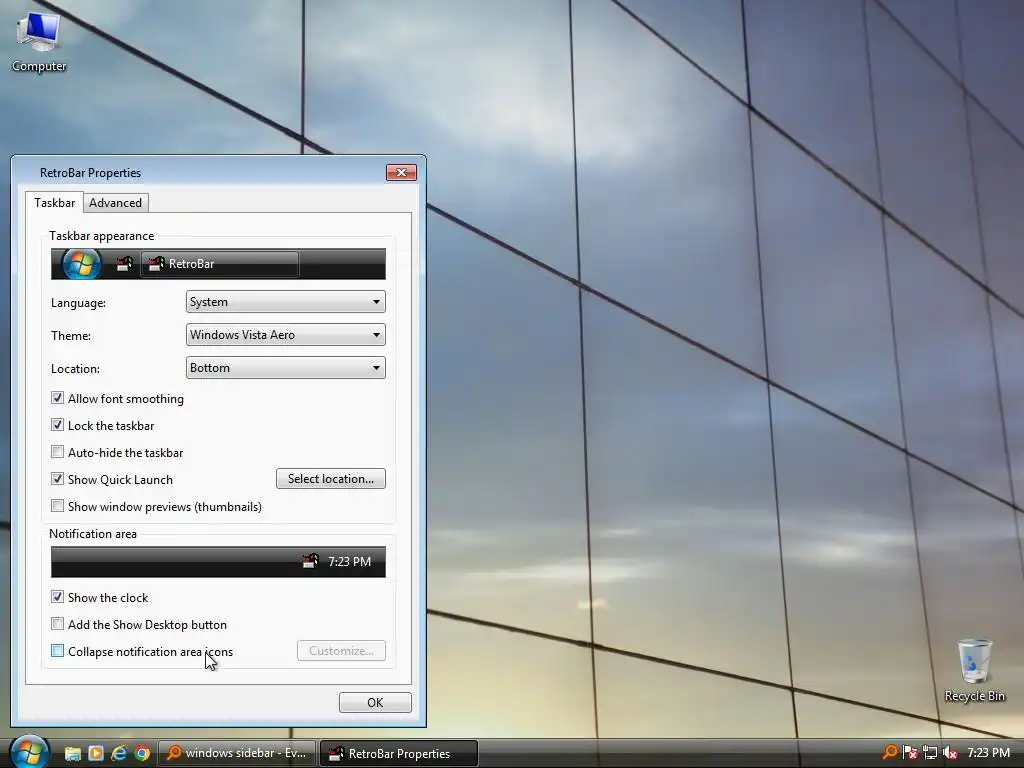Open the Language dropdown
The image size is (1024, 768).
click(285, 302)
